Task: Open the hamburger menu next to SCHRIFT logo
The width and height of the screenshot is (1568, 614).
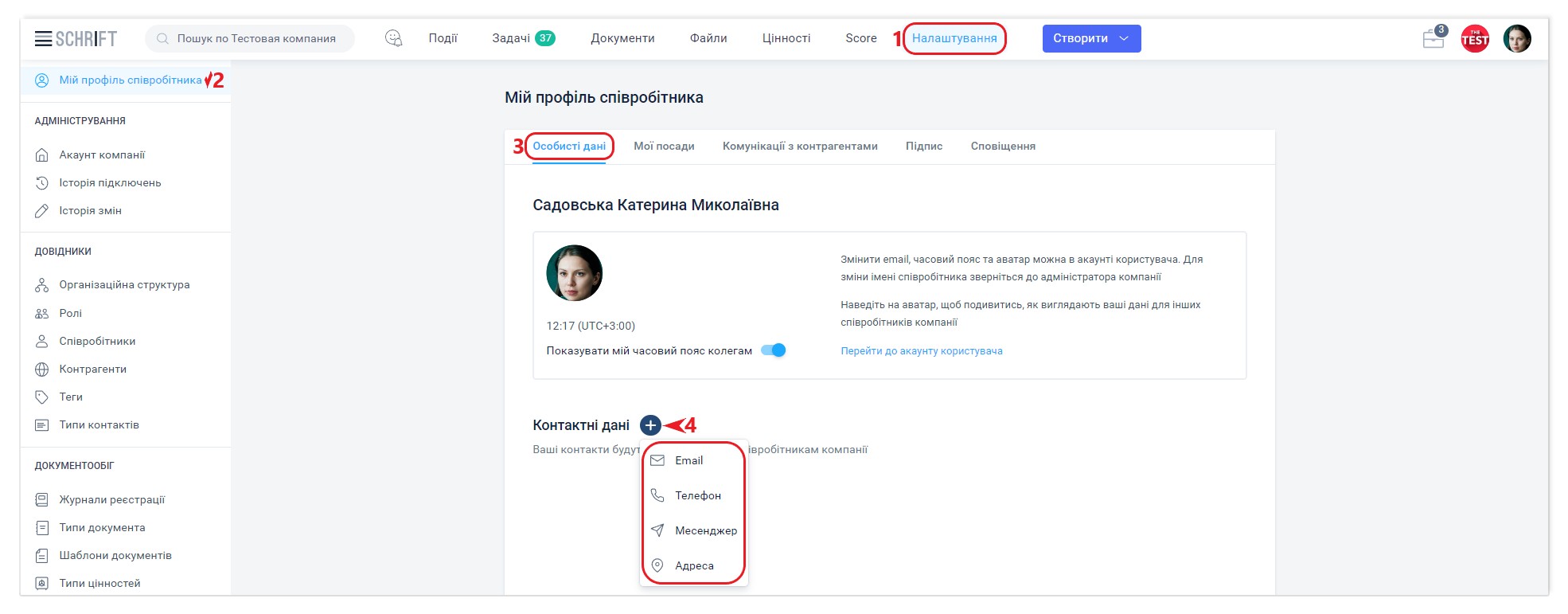Action: [x=43, y=38]
